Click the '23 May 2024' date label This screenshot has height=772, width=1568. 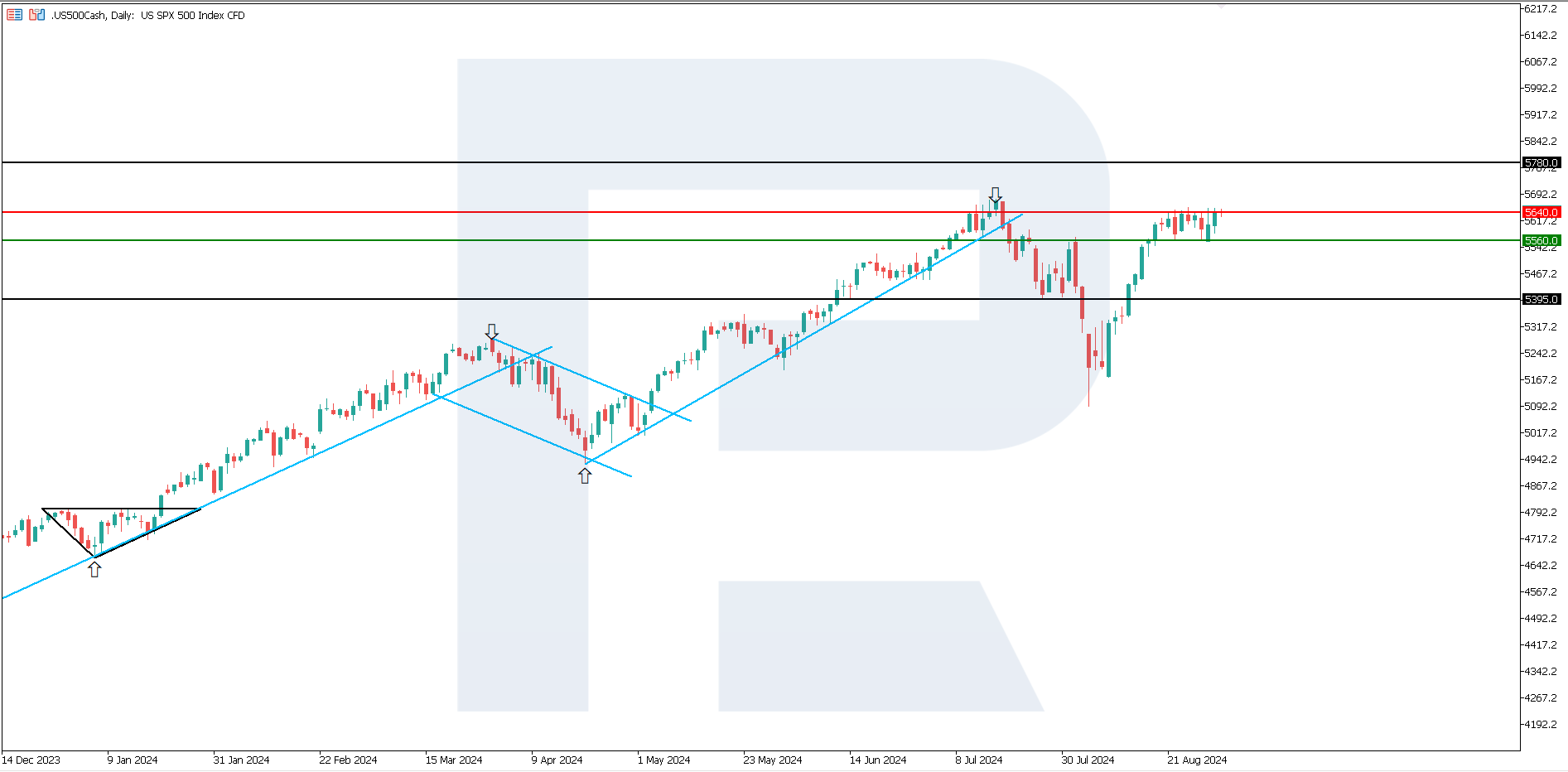pyautogui.click(x=773, y=760)
